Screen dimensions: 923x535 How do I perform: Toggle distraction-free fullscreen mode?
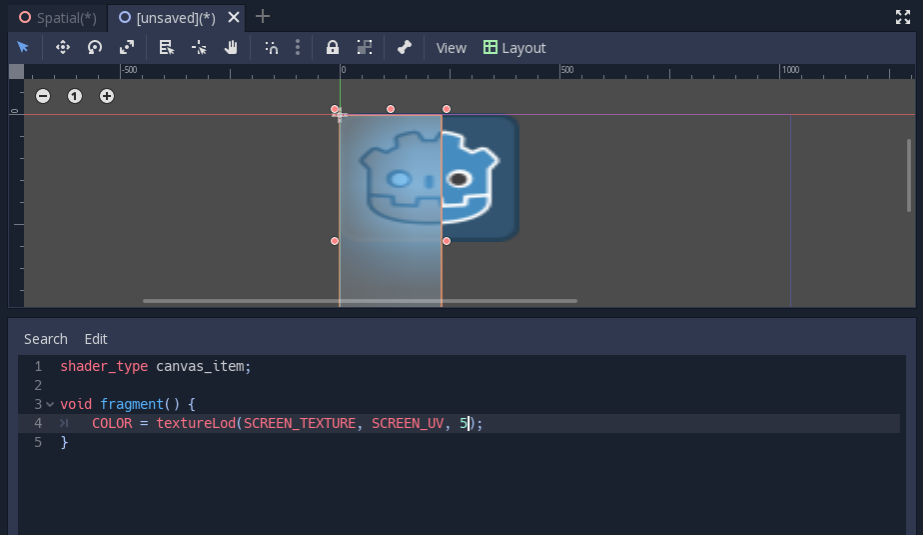[x=902, y=17]
